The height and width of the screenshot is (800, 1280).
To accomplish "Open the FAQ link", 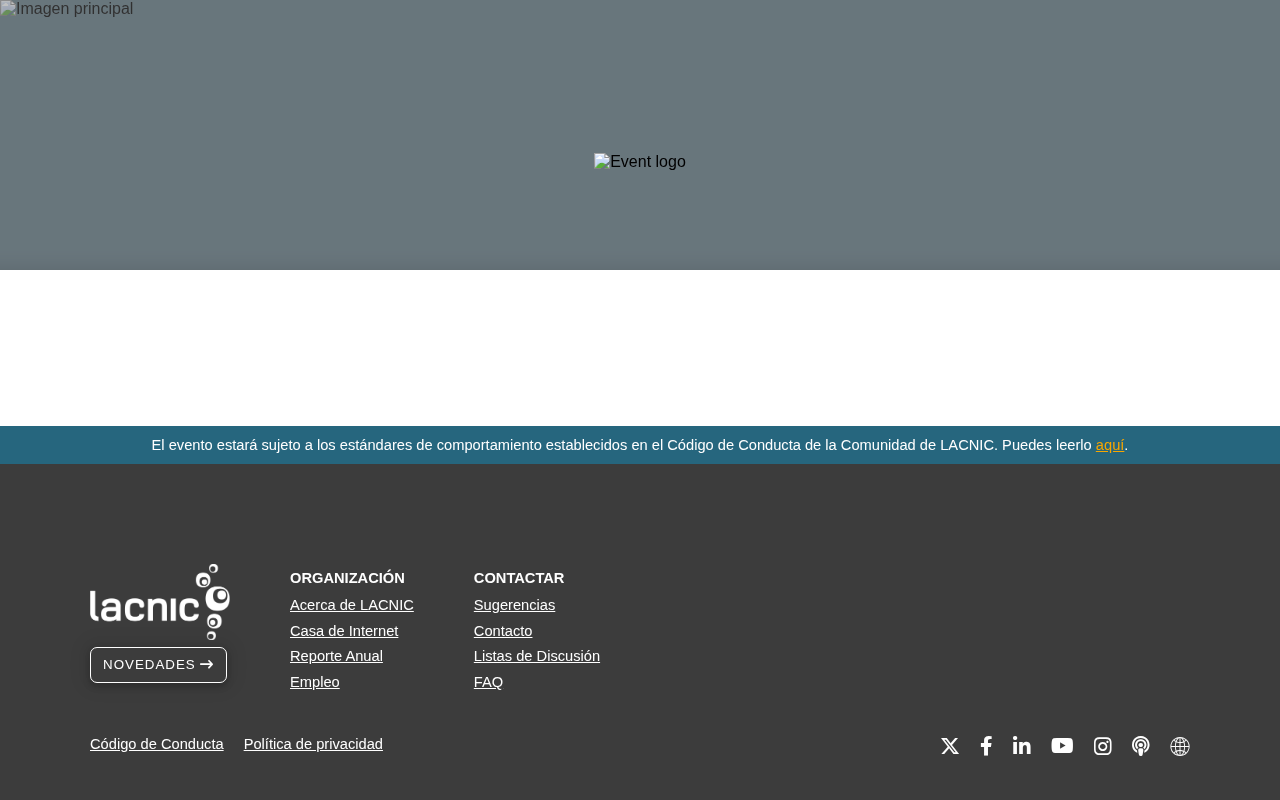I will pos(488,682).
